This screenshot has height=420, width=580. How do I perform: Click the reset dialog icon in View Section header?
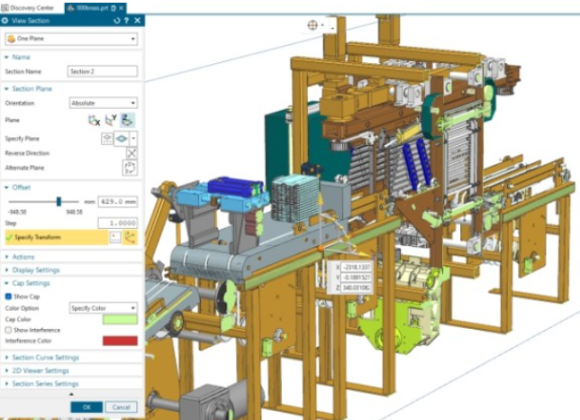pyautogui.click(x=117, y=21)
